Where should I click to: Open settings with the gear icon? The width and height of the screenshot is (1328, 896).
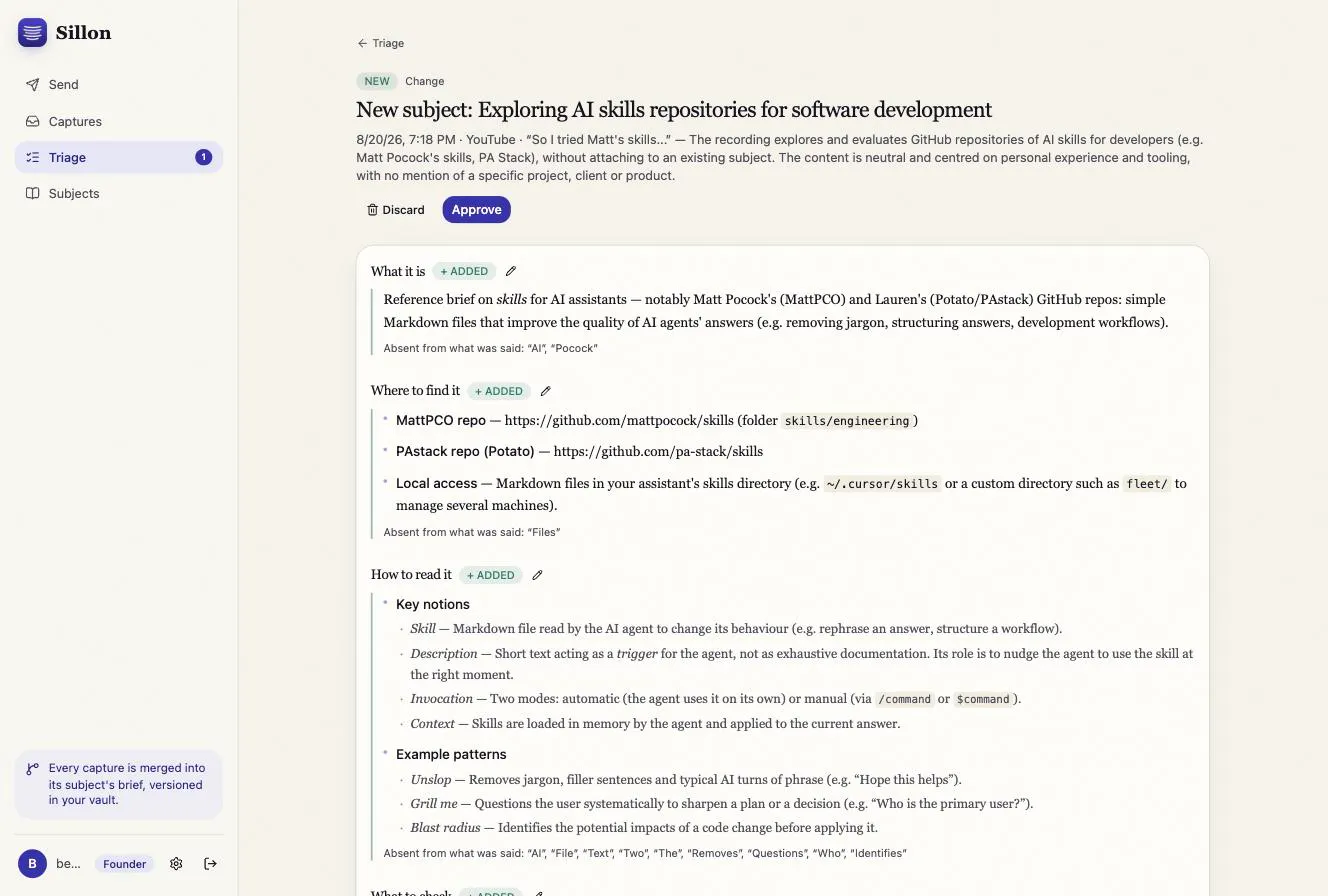176,864
